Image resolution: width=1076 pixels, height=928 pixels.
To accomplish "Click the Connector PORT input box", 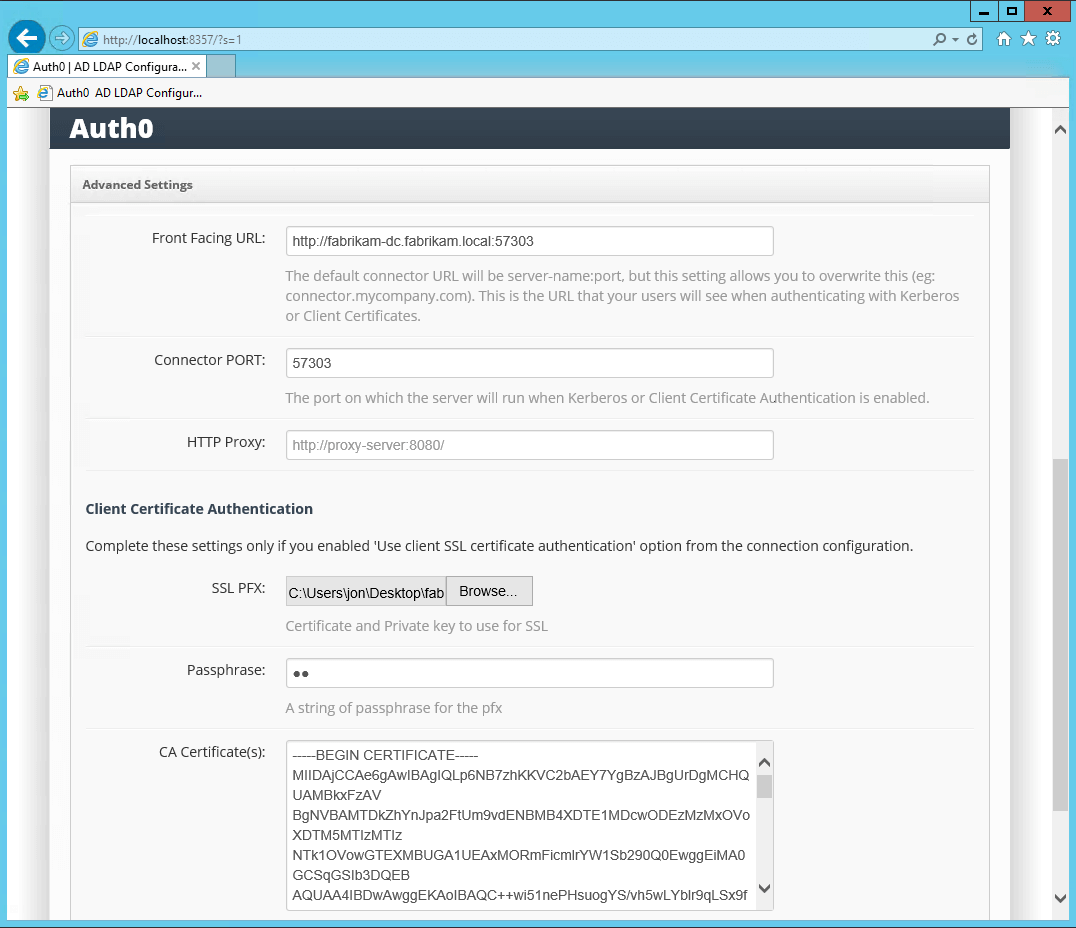I will click(529, 363).
